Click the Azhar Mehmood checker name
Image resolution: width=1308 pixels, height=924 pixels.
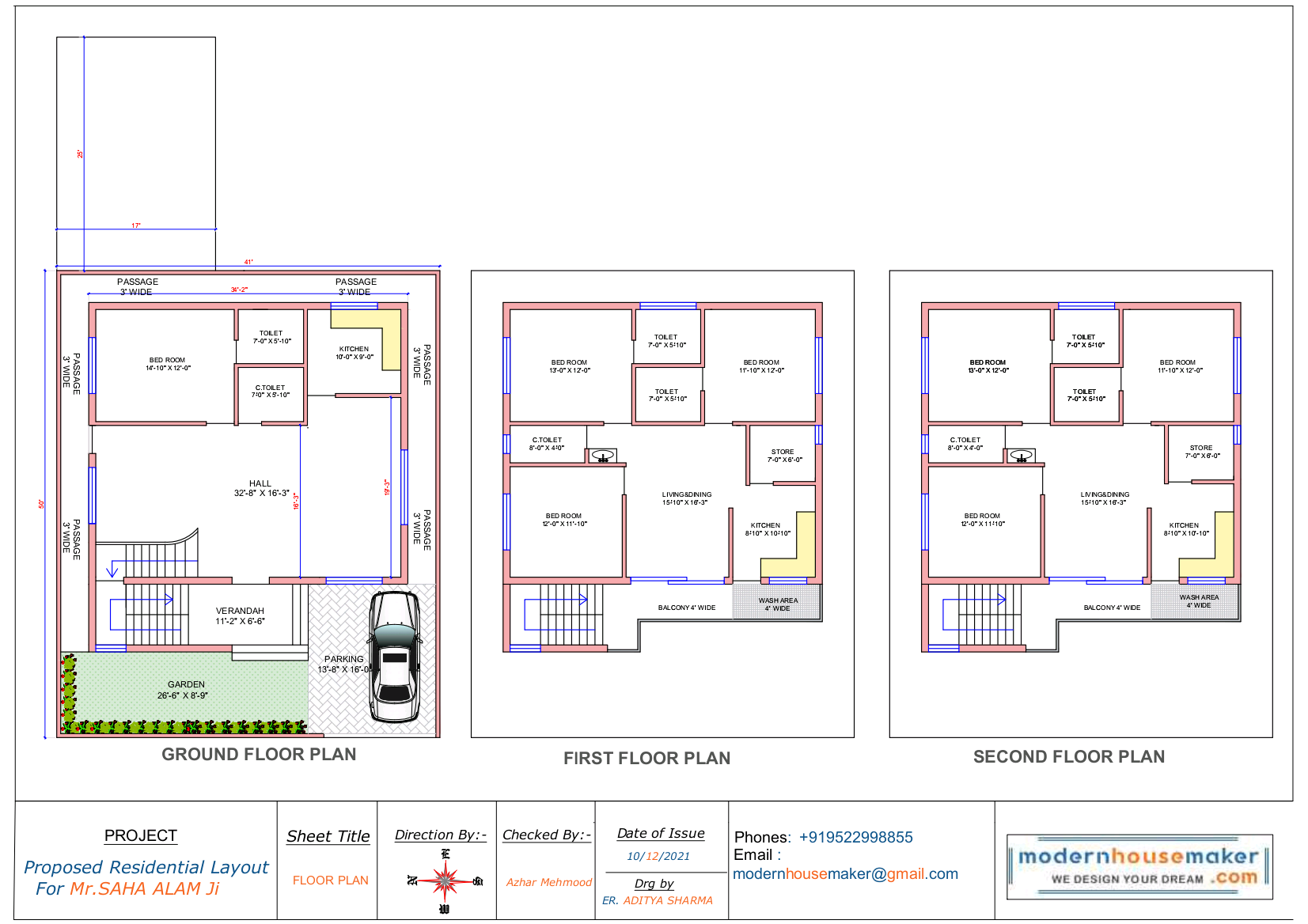549,882
